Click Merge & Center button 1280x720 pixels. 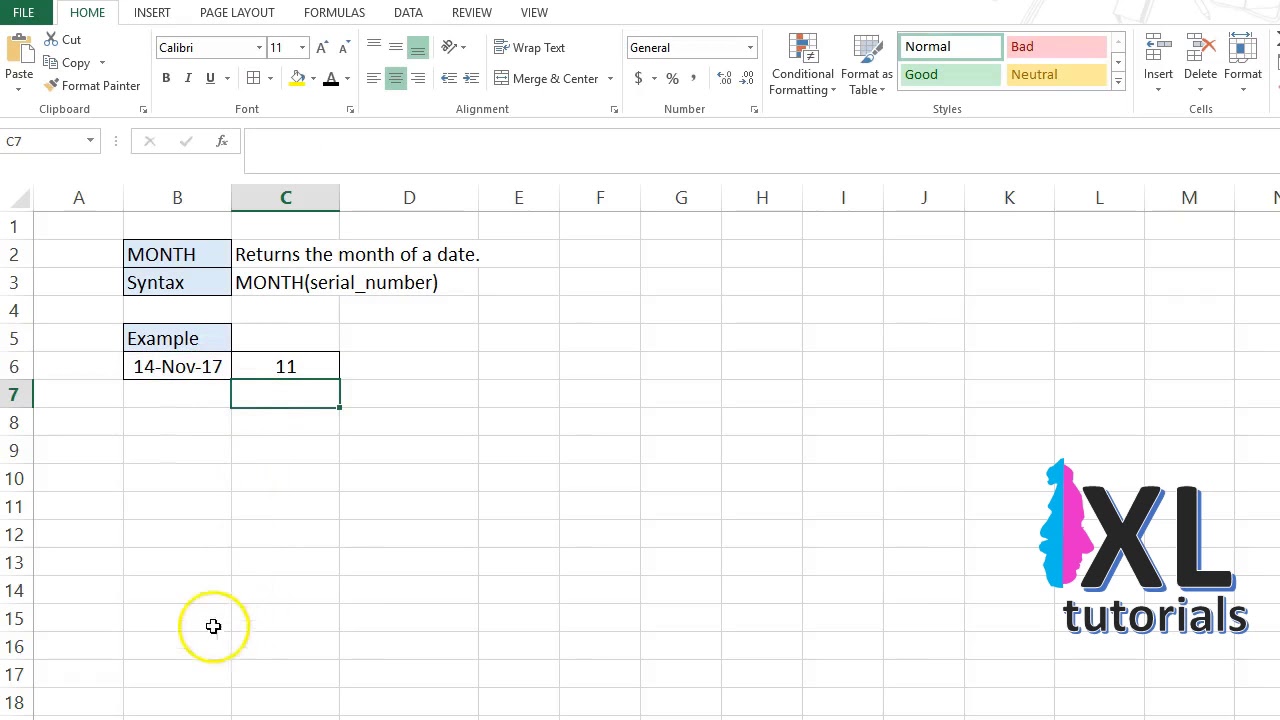point(546,78)
